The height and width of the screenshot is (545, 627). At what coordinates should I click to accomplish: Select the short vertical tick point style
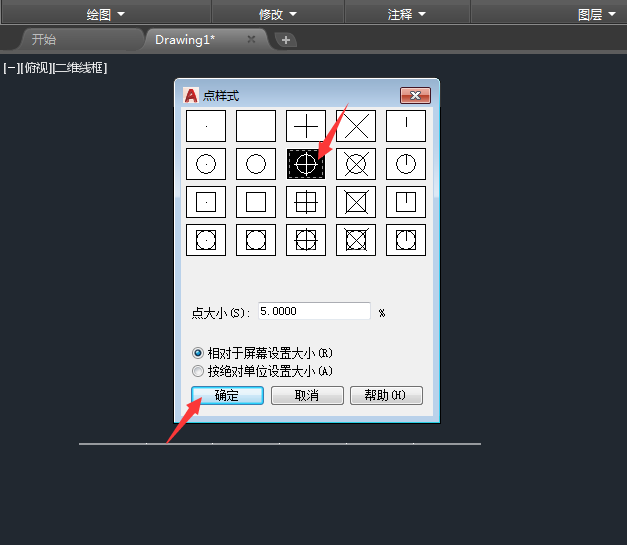(x=406, y=126)
